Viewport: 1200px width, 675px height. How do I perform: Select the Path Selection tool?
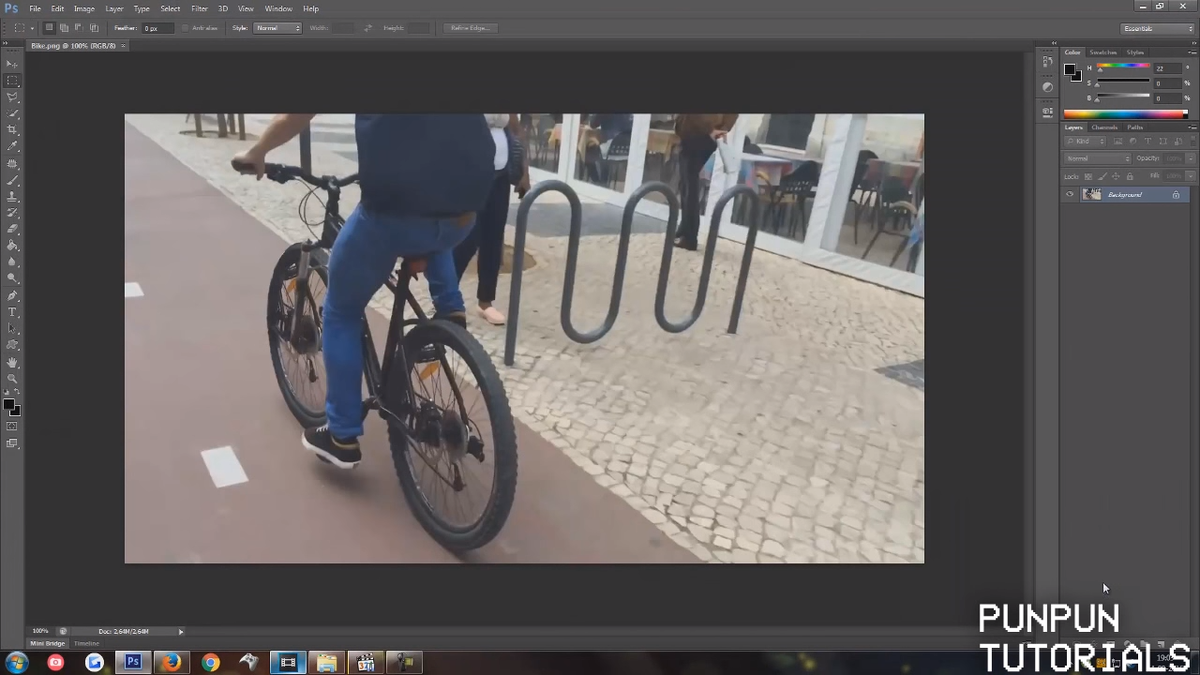pyautogui.click(x=12, y=328)
